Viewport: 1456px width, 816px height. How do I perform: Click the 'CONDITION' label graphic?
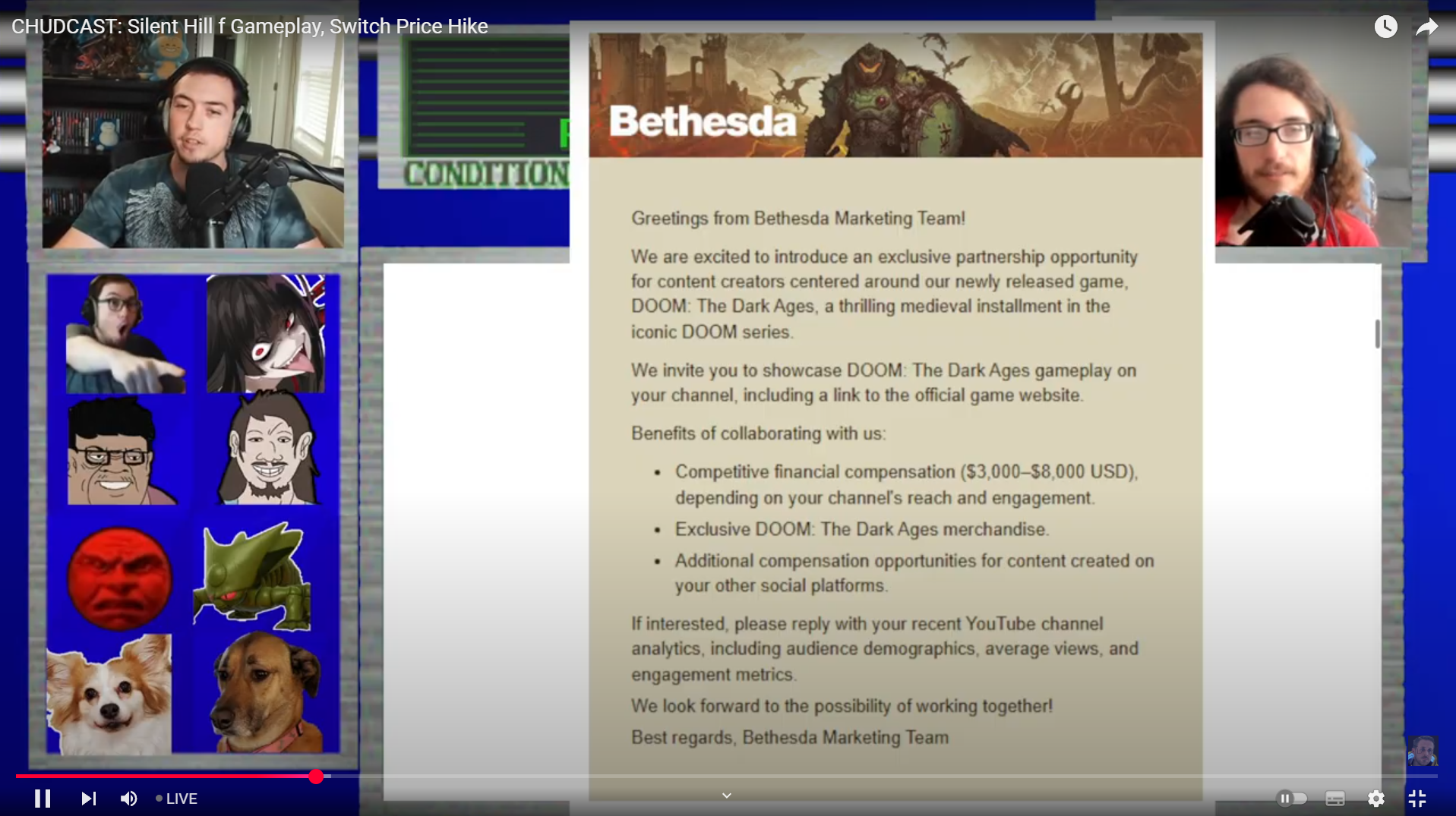tap(486, 174)
